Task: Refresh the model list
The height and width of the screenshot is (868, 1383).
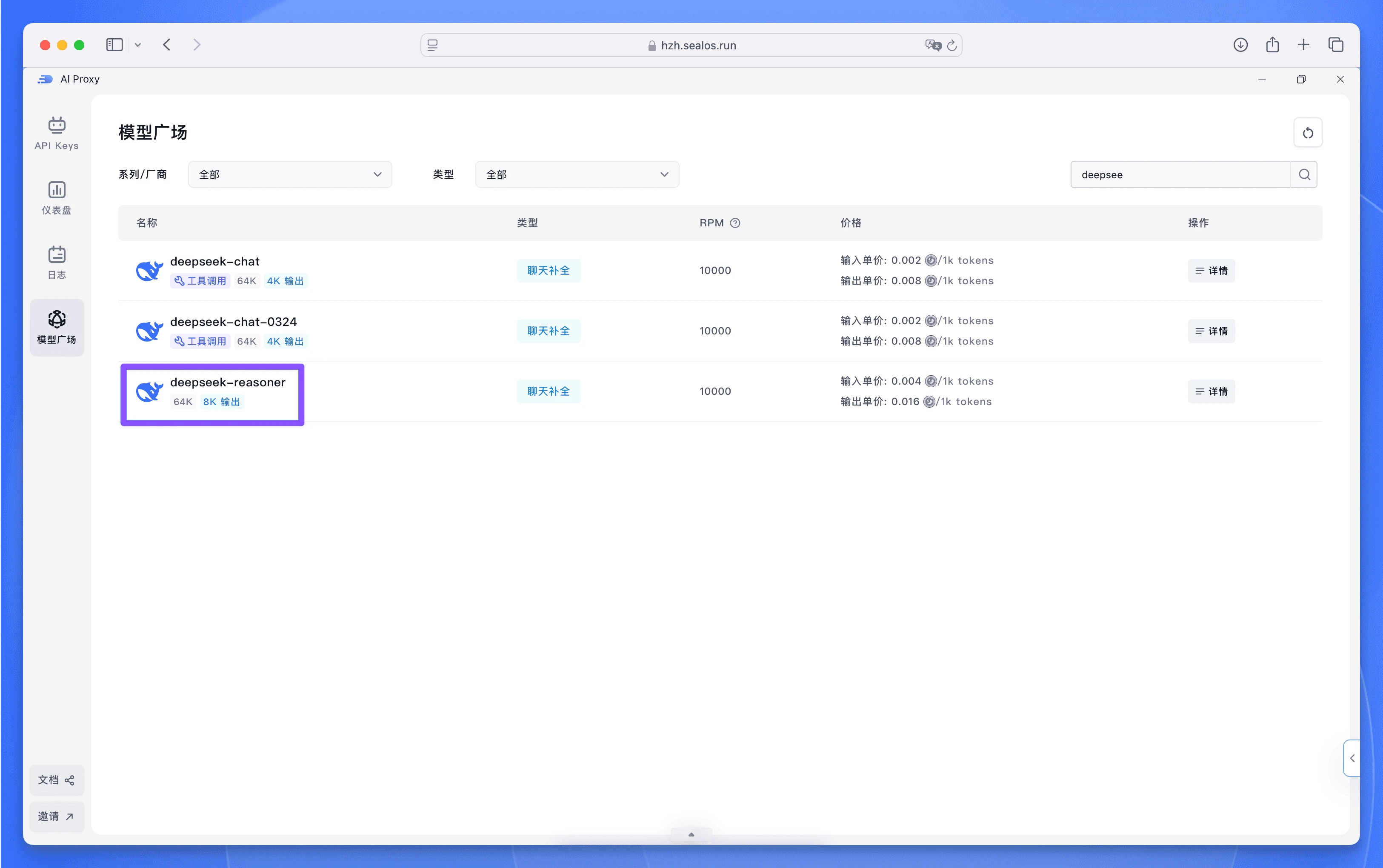Action: pos(1308,132)
